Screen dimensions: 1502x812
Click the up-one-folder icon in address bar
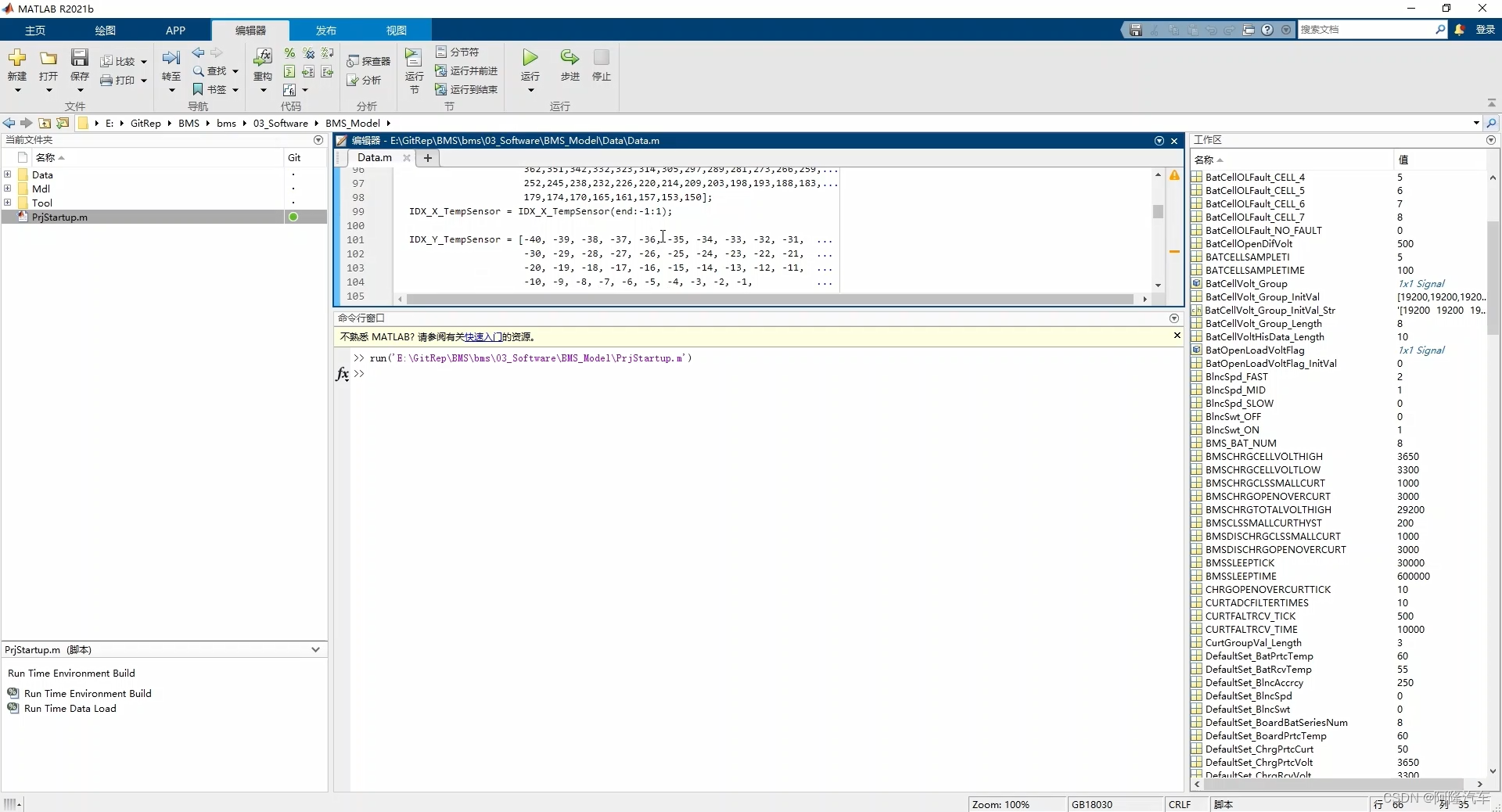45,123
